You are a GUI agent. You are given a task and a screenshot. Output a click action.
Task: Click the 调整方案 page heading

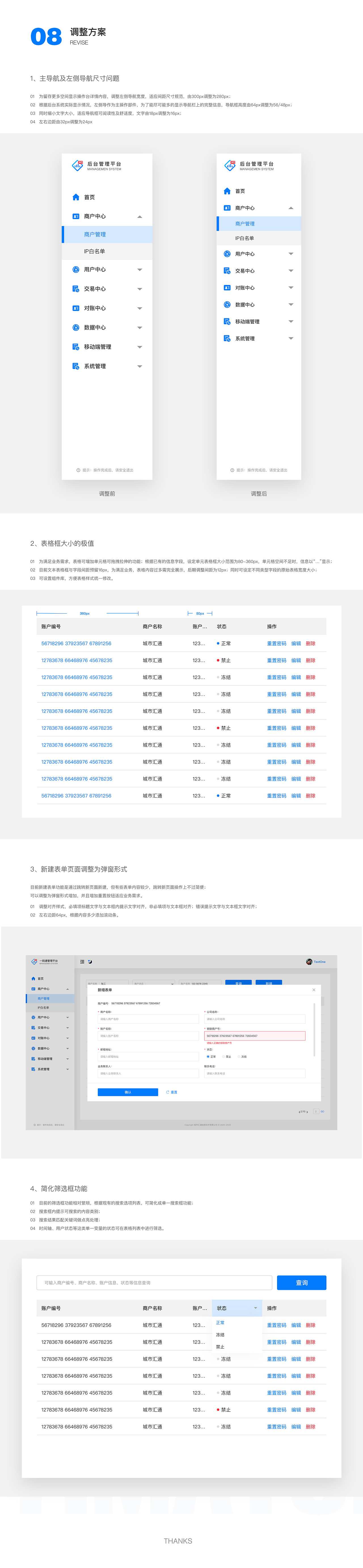88,32
